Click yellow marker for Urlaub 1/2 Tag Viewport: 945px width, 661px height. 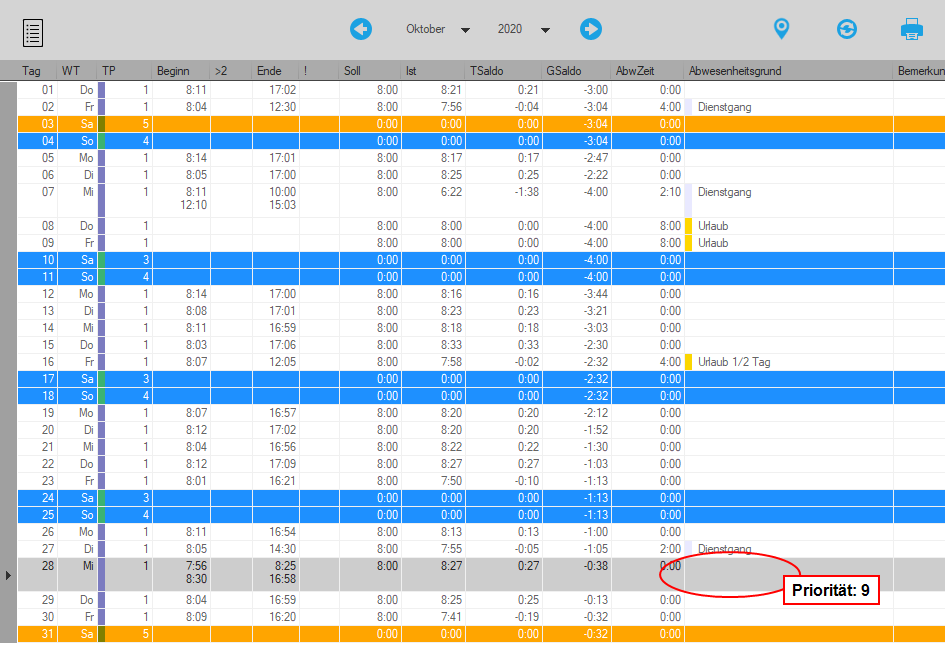click(x=688, y=362)
